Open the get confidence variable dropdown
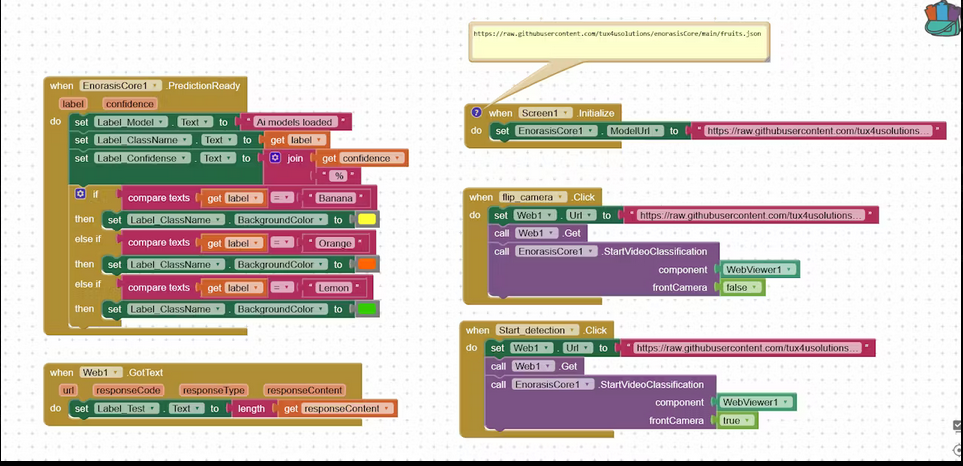963x466 pixels. 372,158
